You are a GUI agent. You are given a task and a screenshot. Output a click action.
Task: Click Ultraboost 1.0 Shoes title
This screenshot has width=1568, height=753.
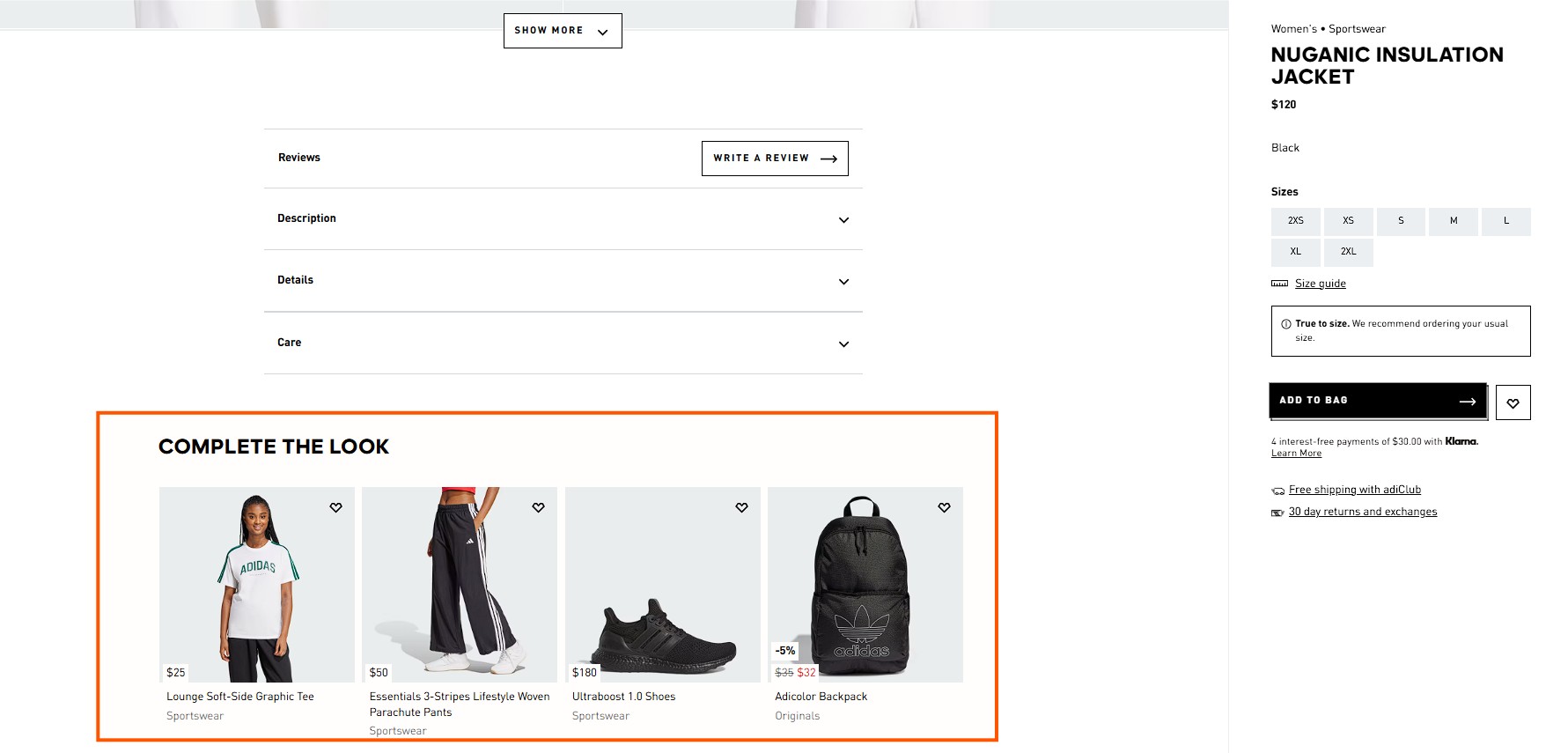623,697
